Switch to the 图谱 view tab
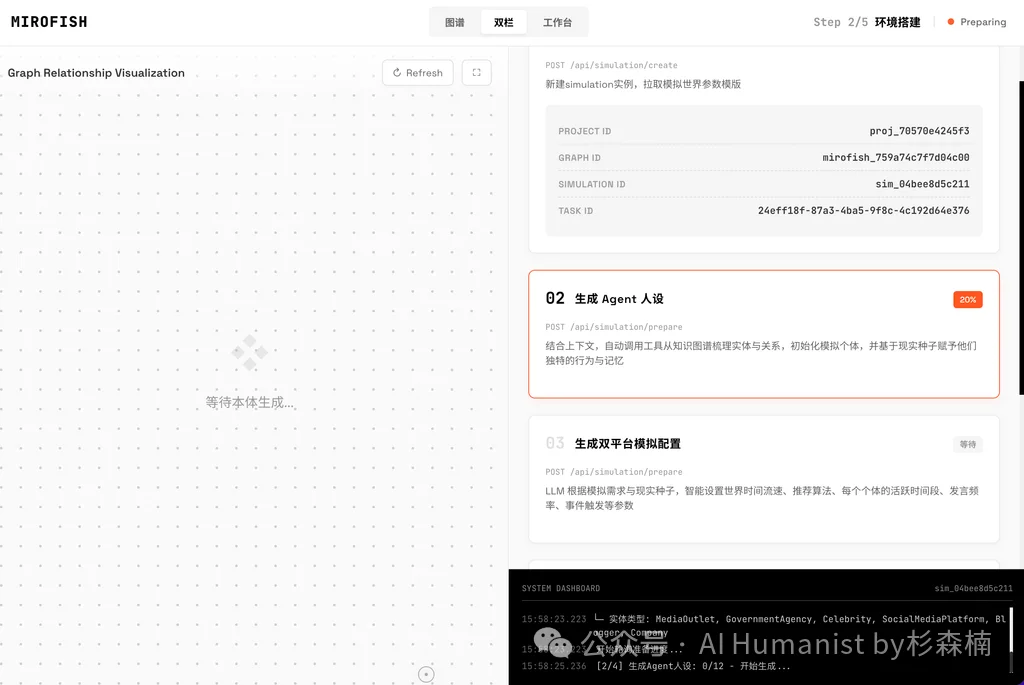Viewport: 1024px width, 685px height. pyautogui.click(x=455, y=22)
